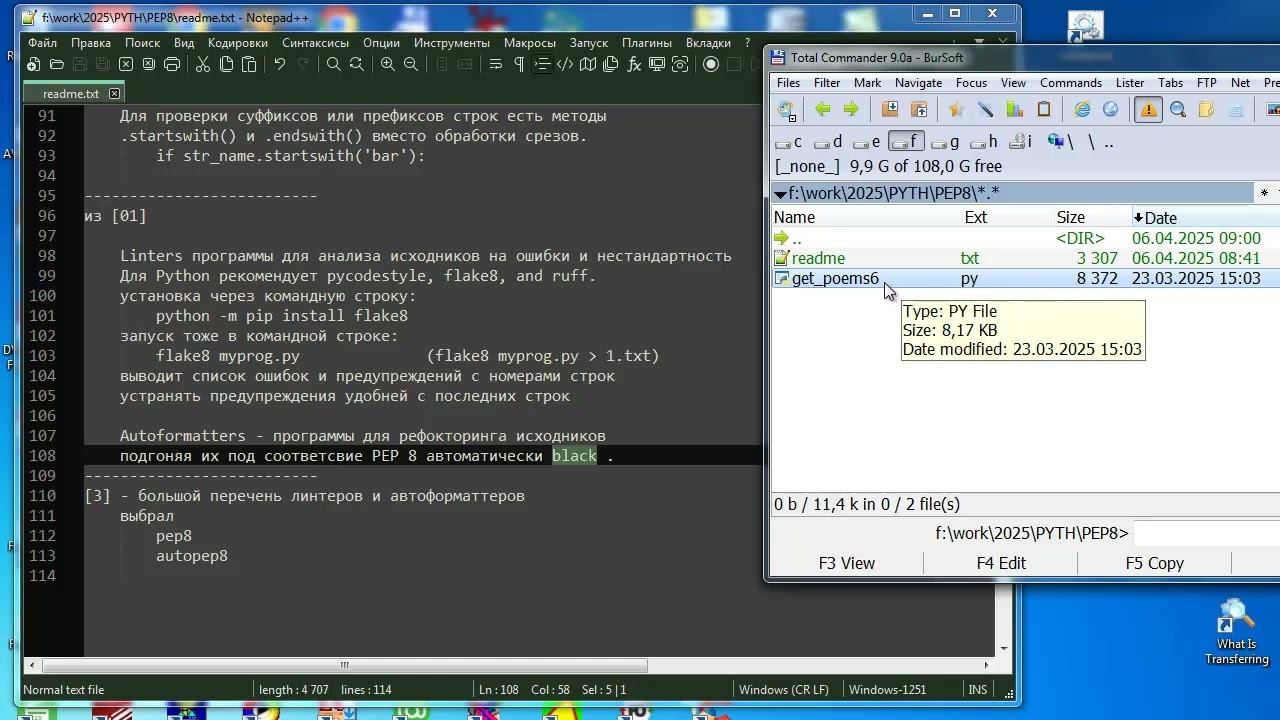The height and width of the screenshot is (720, 1280).
Task: Open the asterisk favorites button beside path bar
Action: (1264, 194)
